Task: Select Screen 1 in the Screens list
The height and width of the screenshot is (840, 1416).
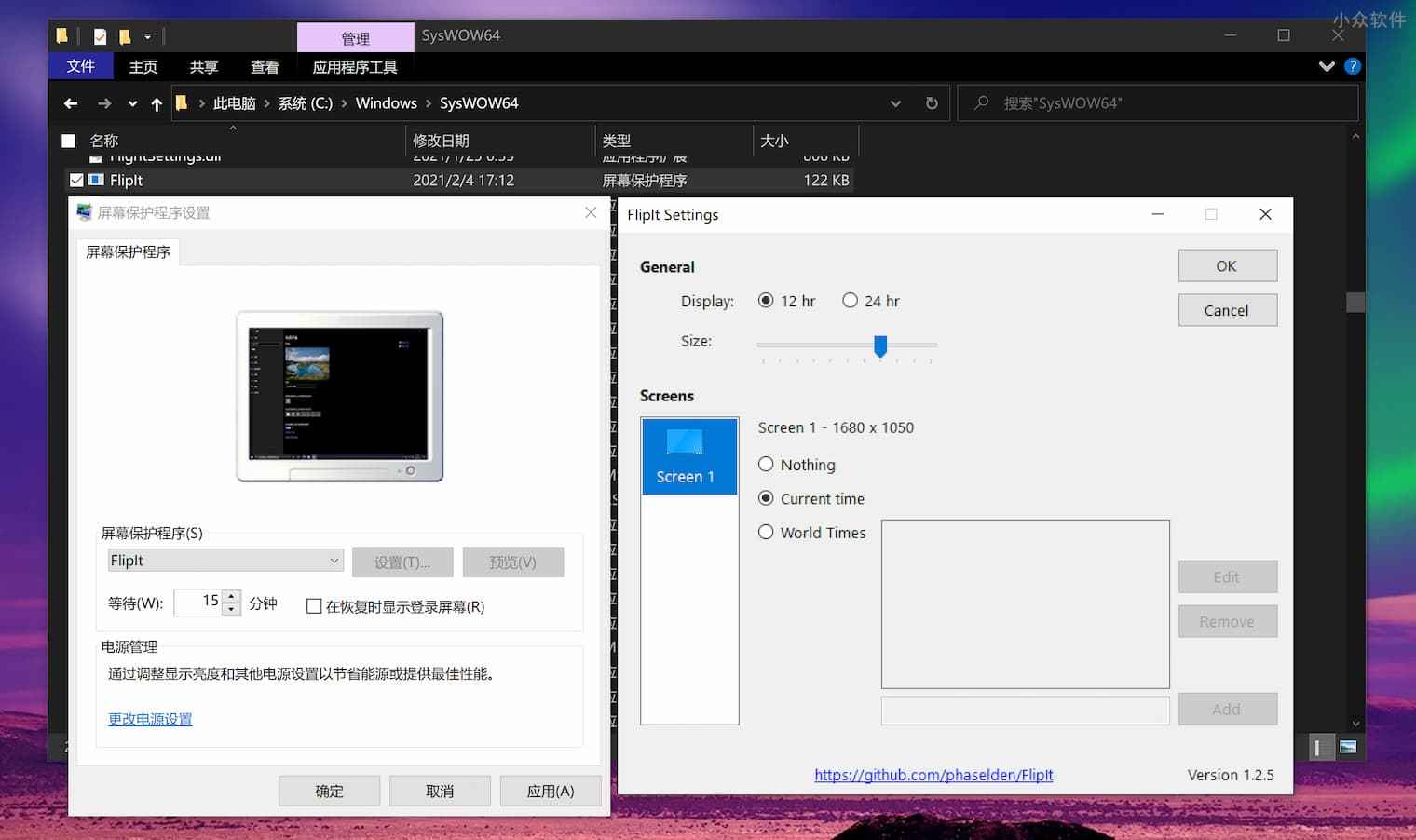Action: click(688, 456)
